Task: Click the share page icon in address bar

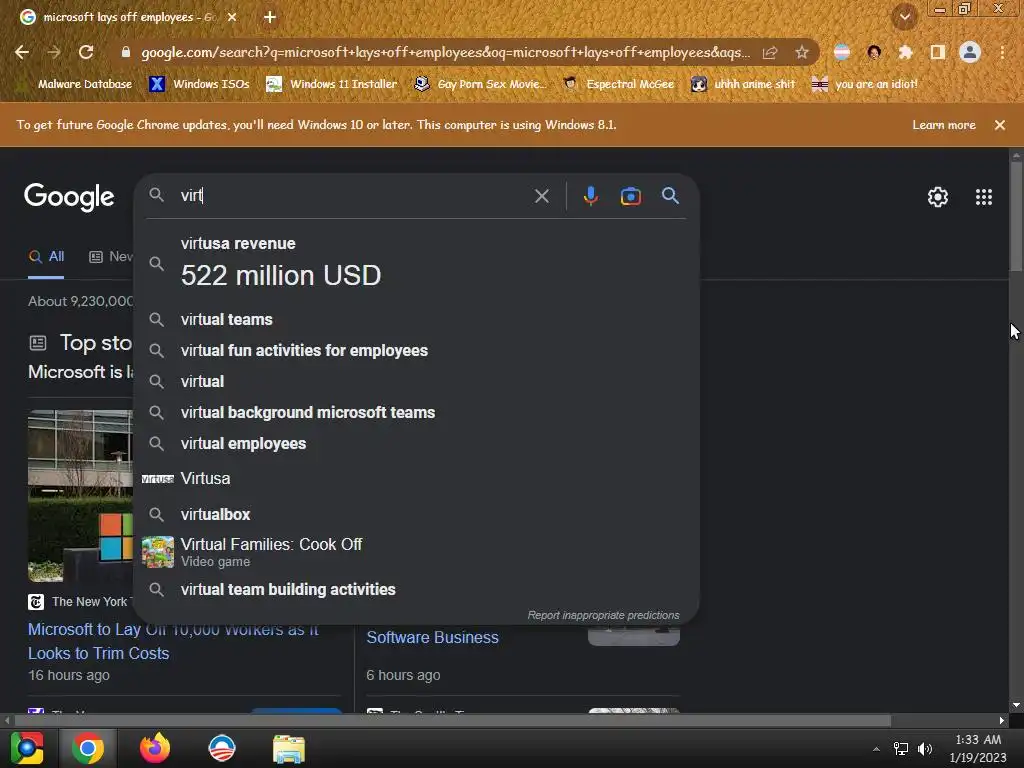Action: (770, 52)
